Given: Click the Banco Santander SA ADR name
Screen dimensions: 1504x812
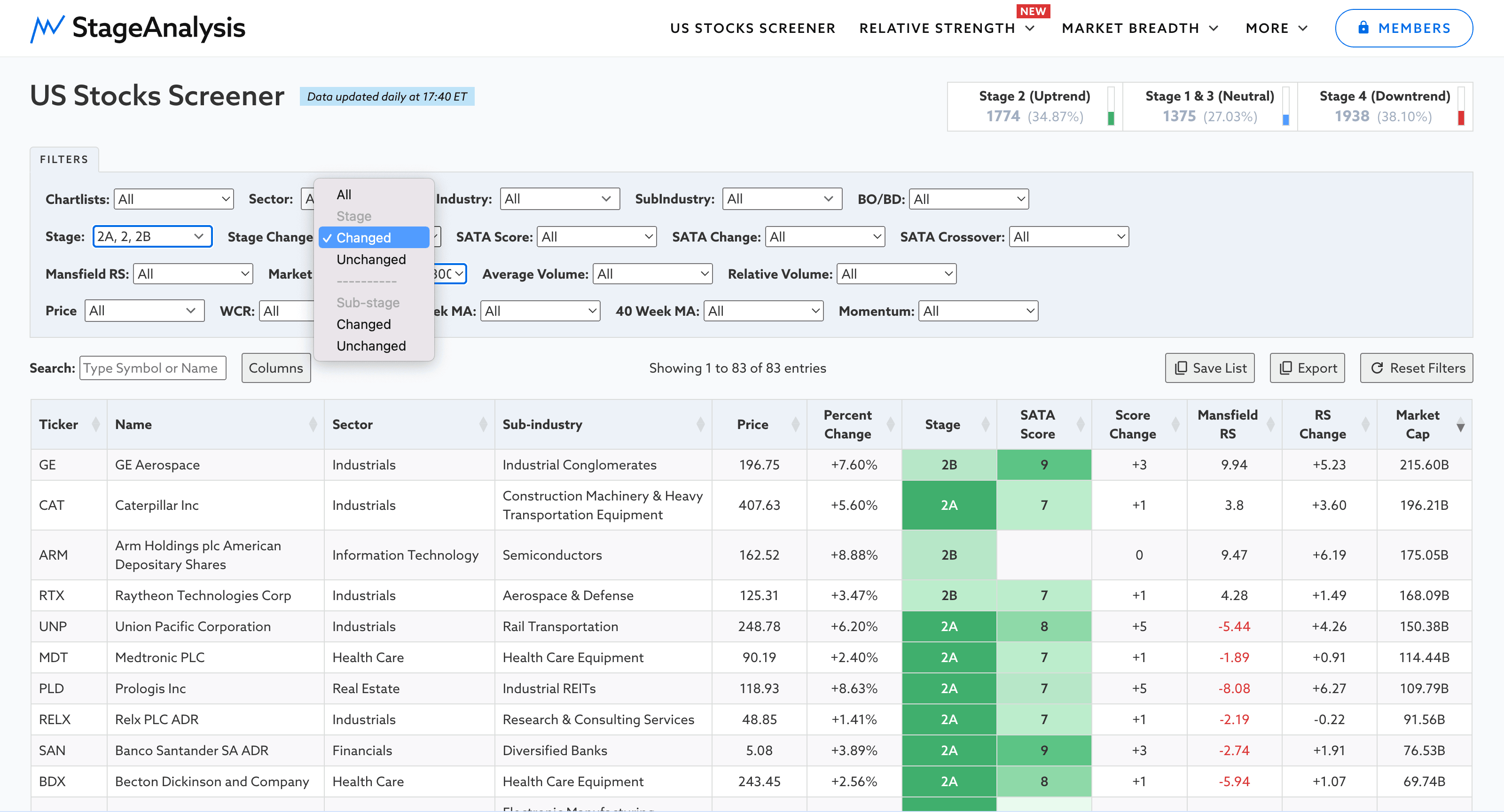Looking at the screenshot, I should [x=191, y=750].
